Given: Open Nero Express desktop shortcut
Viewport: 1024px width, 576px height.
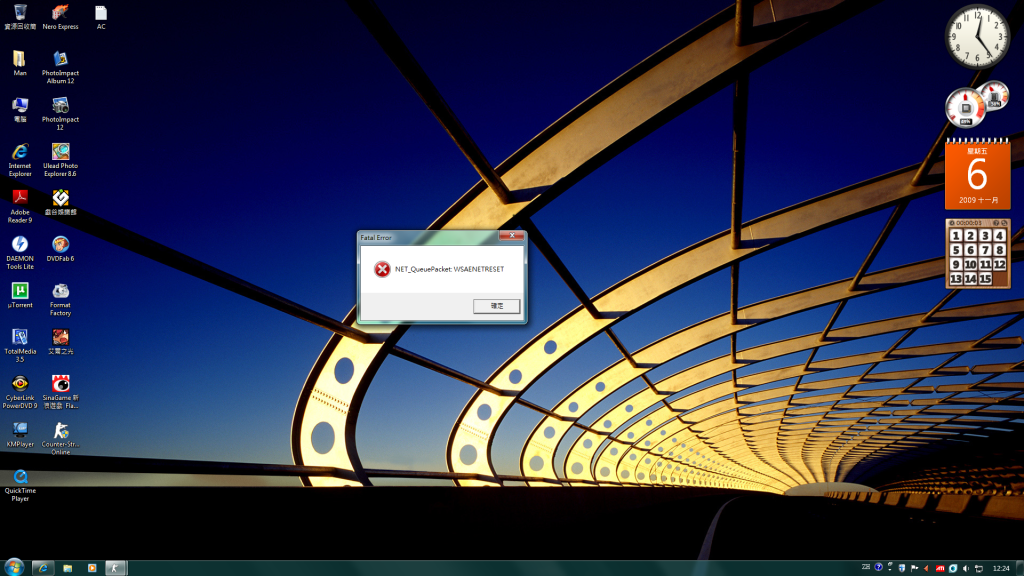Looking at the screenshot, I should [x=60, y=13].
